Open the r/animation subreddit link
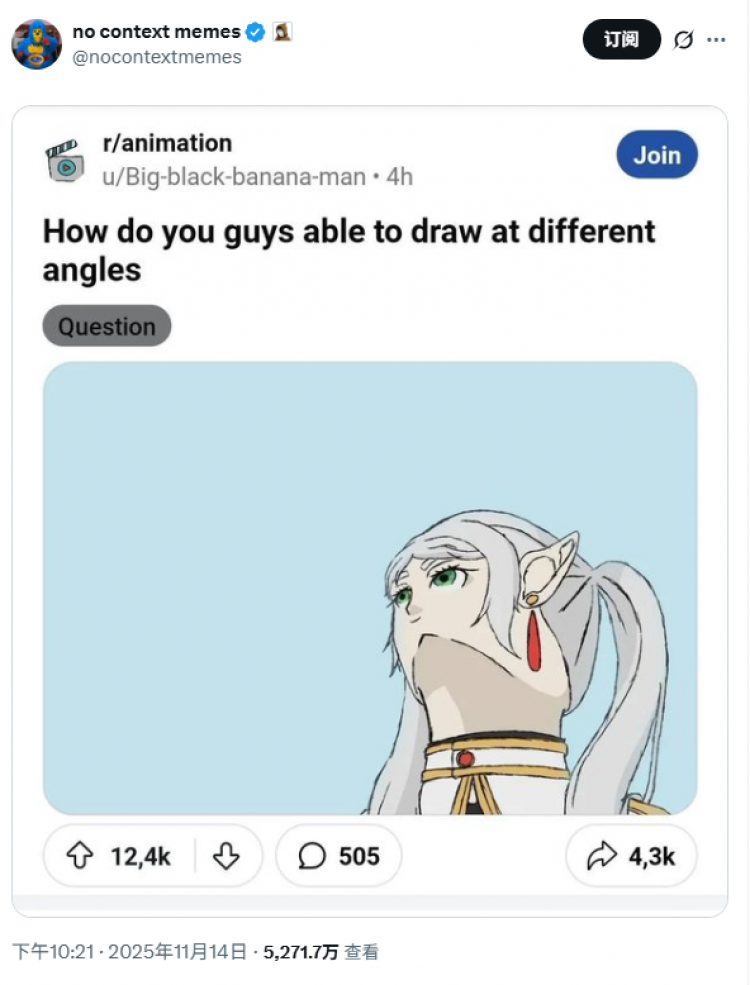Image resolution: width=750 pixels, height=985 pixels. coord(167,143)
